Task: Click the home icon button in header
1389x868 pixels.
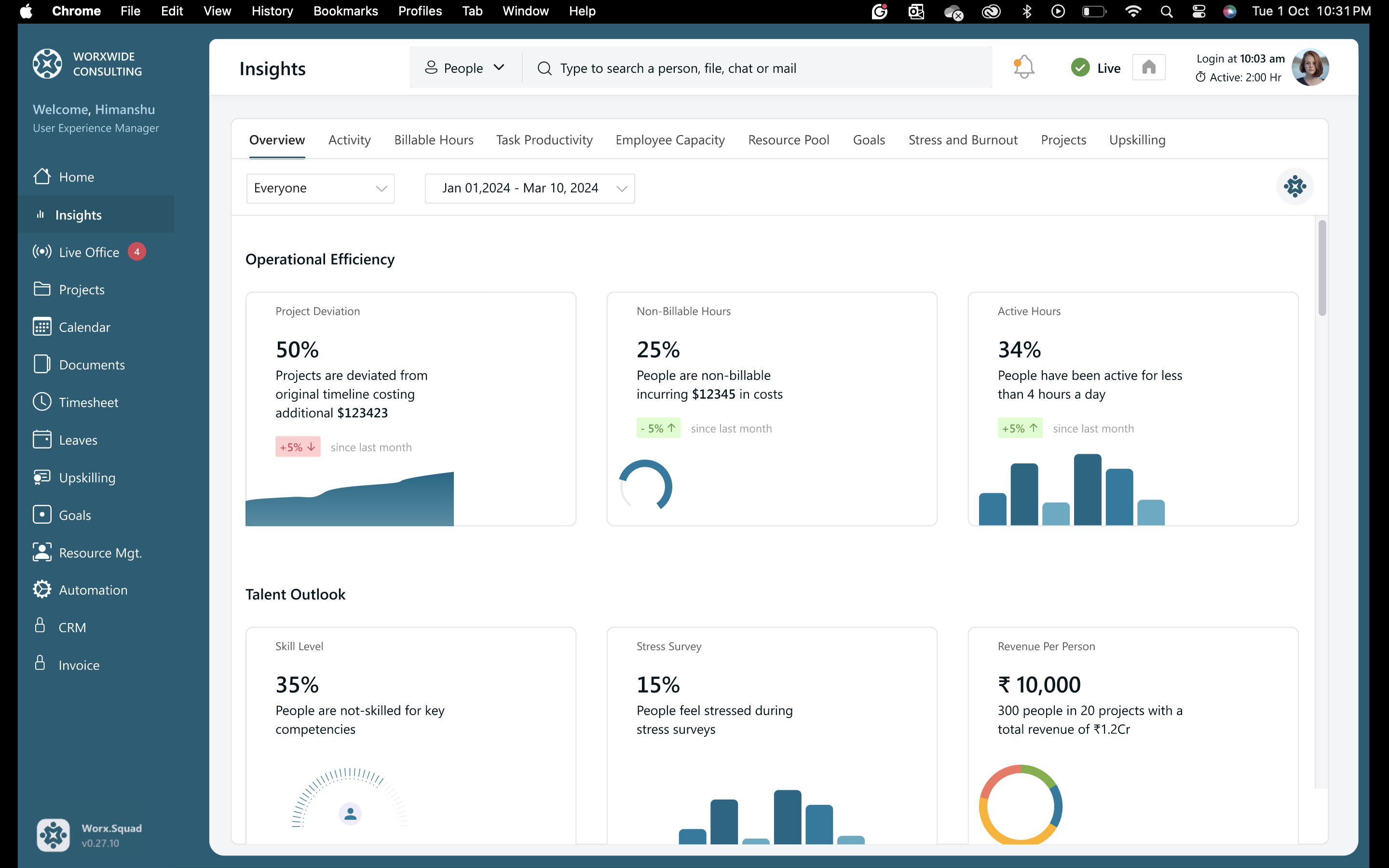Action: click(1148, 68)
